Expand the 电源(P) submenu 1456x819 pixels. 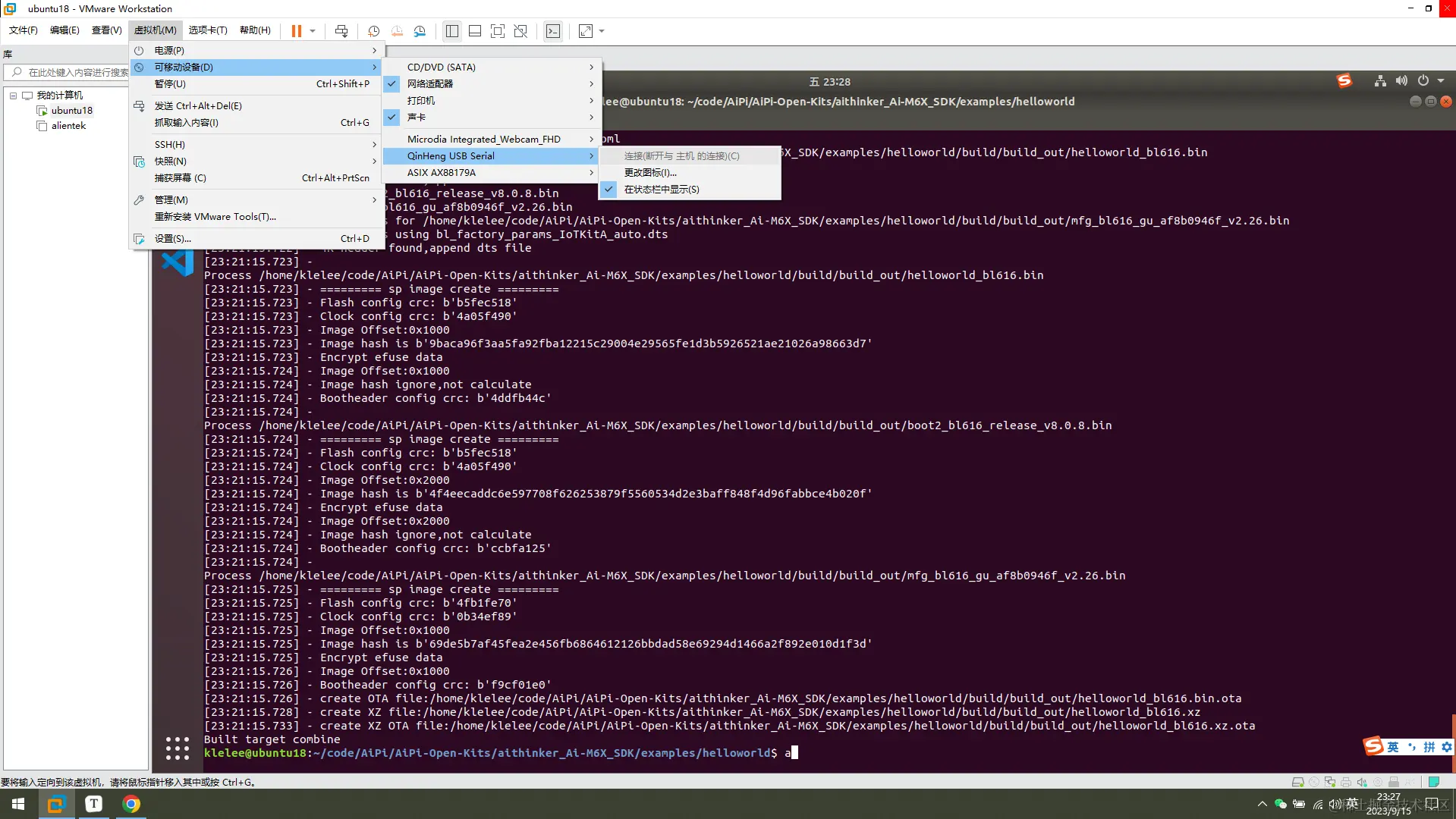257,51
